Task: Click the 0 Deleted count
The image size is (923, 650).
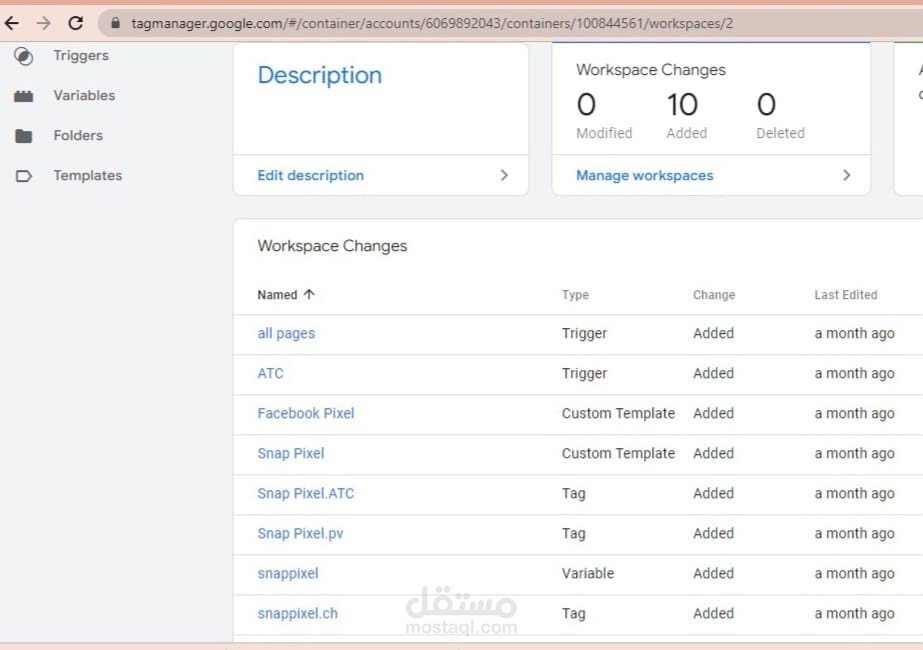Action: [x=766, y=105]
